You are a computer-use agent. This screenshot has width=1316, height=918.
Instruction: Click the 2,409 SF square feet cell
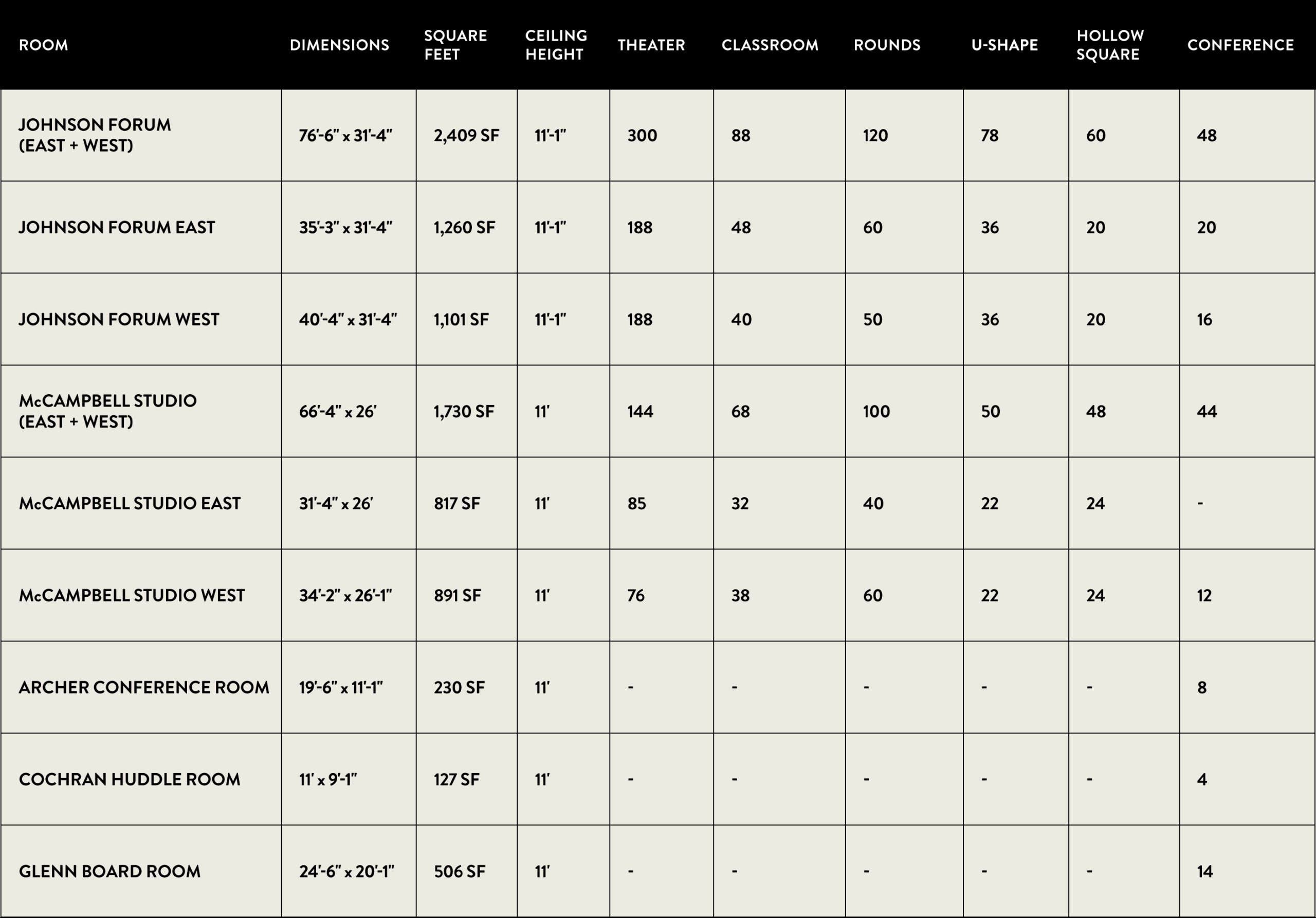coord(466,136)
